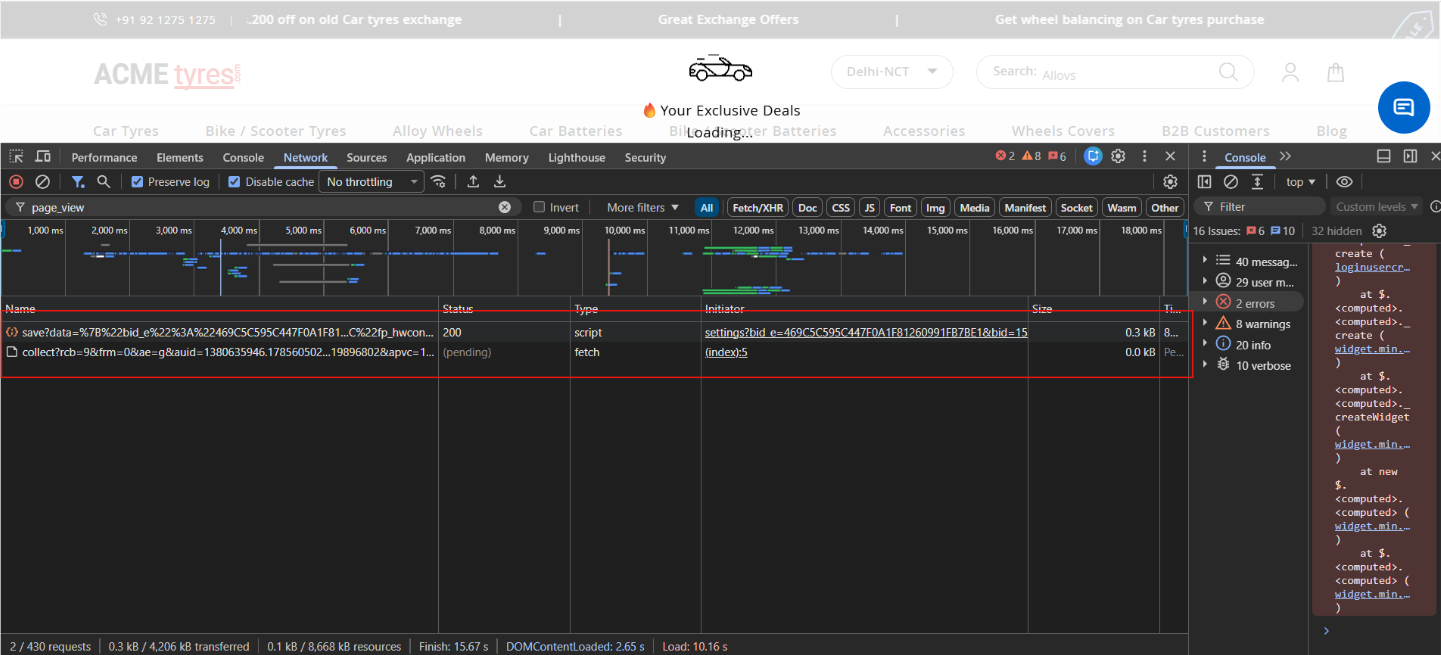The width and height of the screenshot is (1441, 655).
Task: Select the Fetch/XHR filter button
Action: tap(758, 208)
